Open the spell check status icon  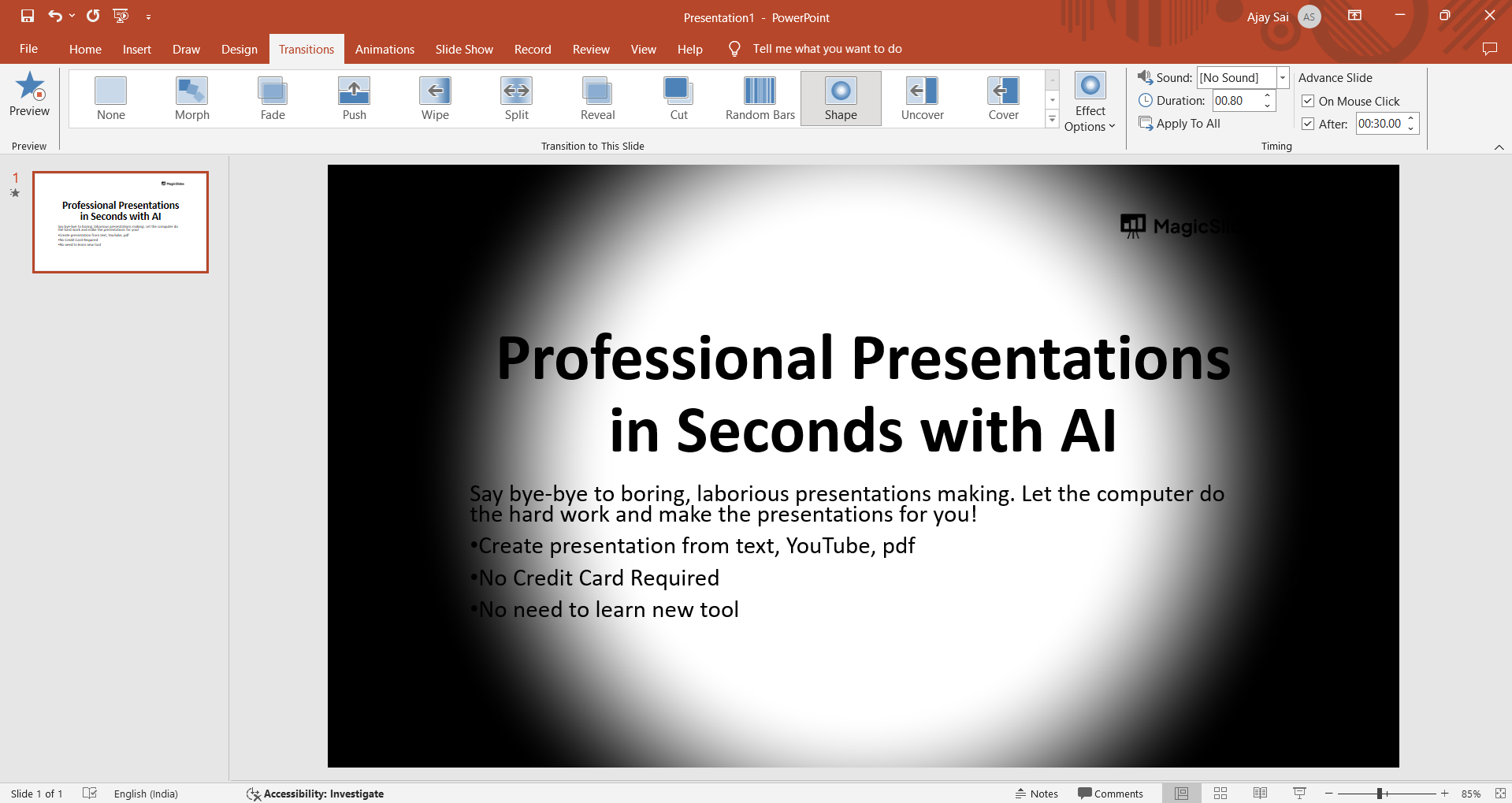pyautogui.click(x=90, y=794)
